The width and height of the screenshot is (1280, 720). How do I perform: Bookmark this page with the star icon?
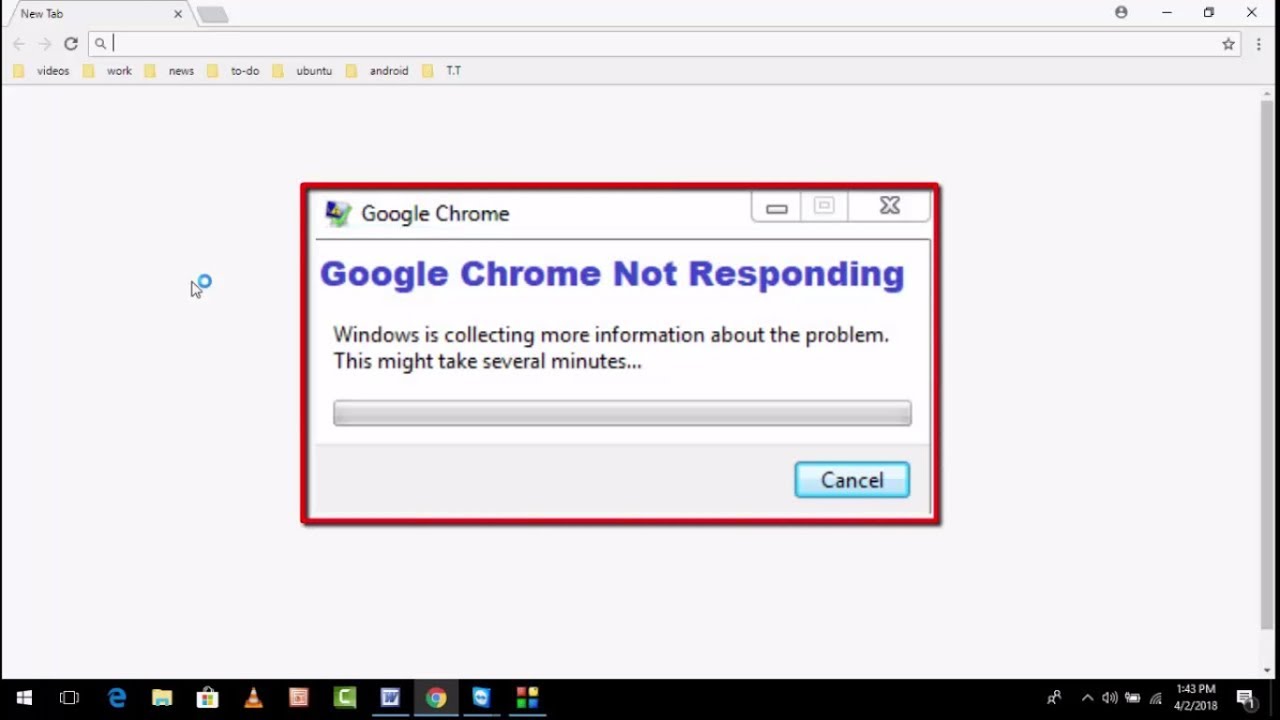click(1228, 44)
